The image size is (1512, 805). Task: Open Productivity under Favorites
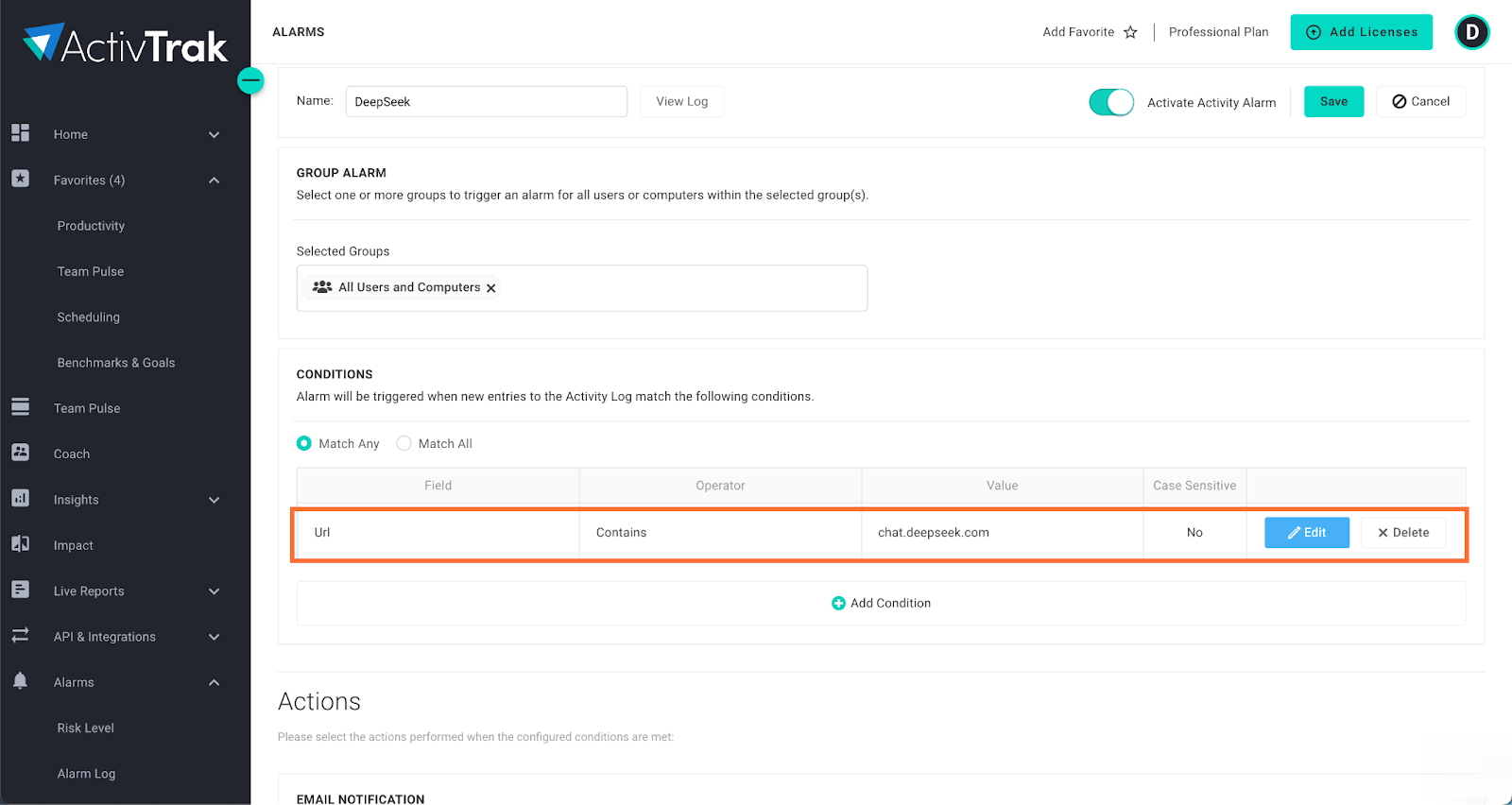point(91,226)
